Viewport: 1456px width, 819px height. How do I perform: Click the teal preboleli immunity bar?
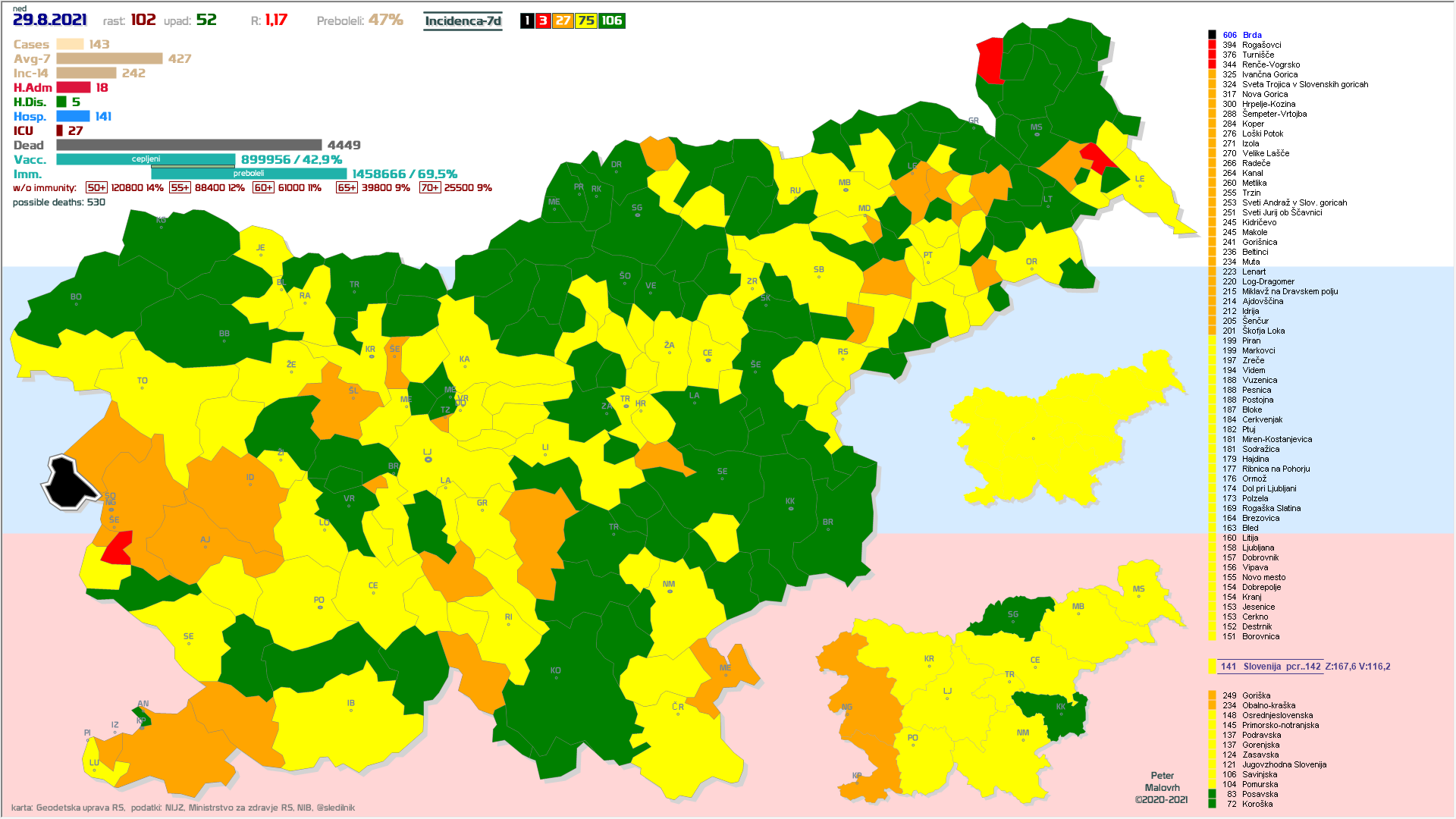(249, 174)
